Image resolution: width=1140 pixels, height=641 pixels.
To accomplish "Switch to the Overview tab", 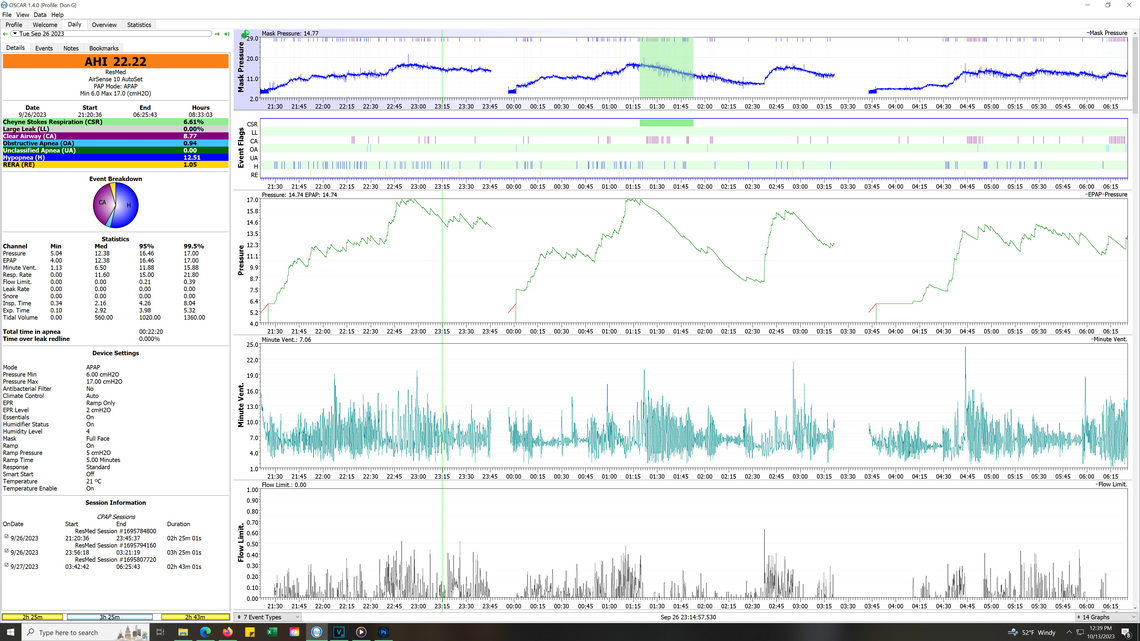I will (104, 25).
